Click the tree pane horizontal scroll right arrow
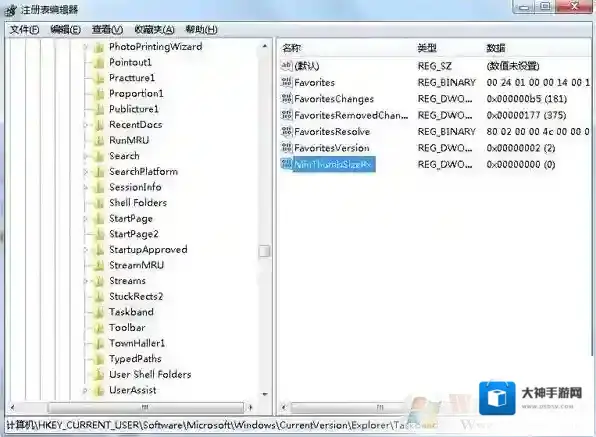Viewport: 596px width, 437px height. pos(250,407)
